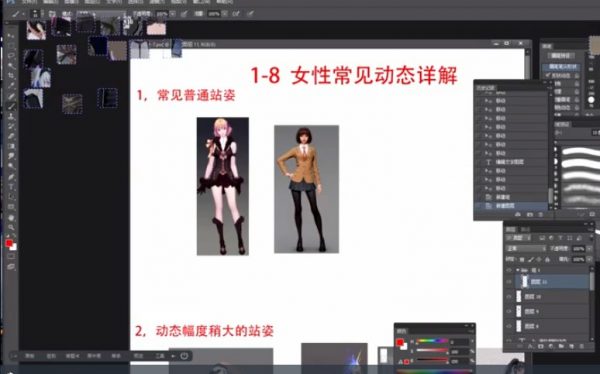
Task: Open the opacity dropdown arrow in the options bar
Action: tap(173, 14)
